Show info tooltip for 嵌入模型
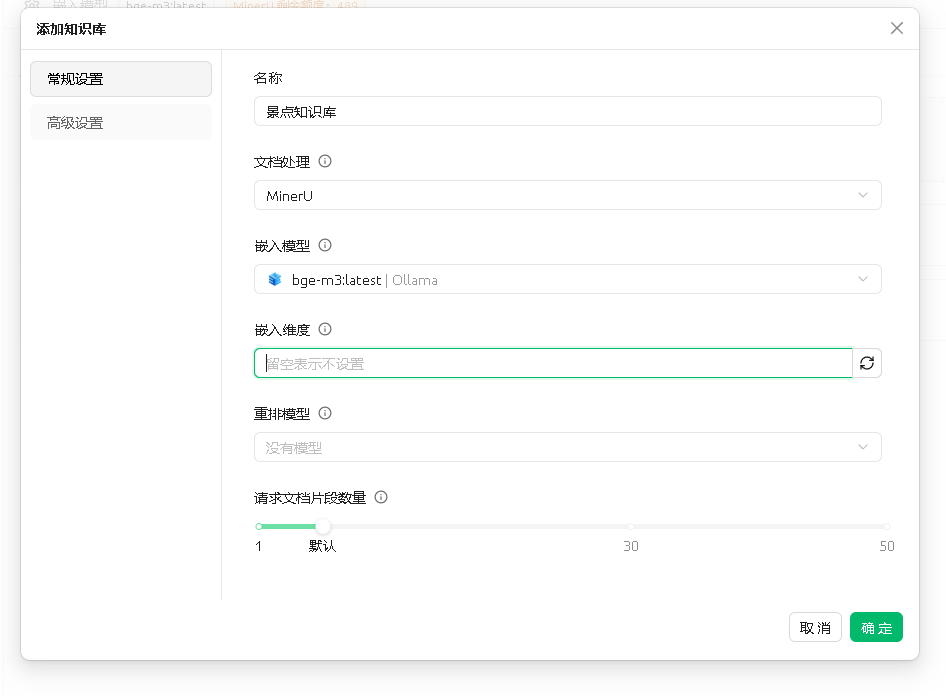The height and width of the screenshot is (696, 946). [x=325, y=245]
